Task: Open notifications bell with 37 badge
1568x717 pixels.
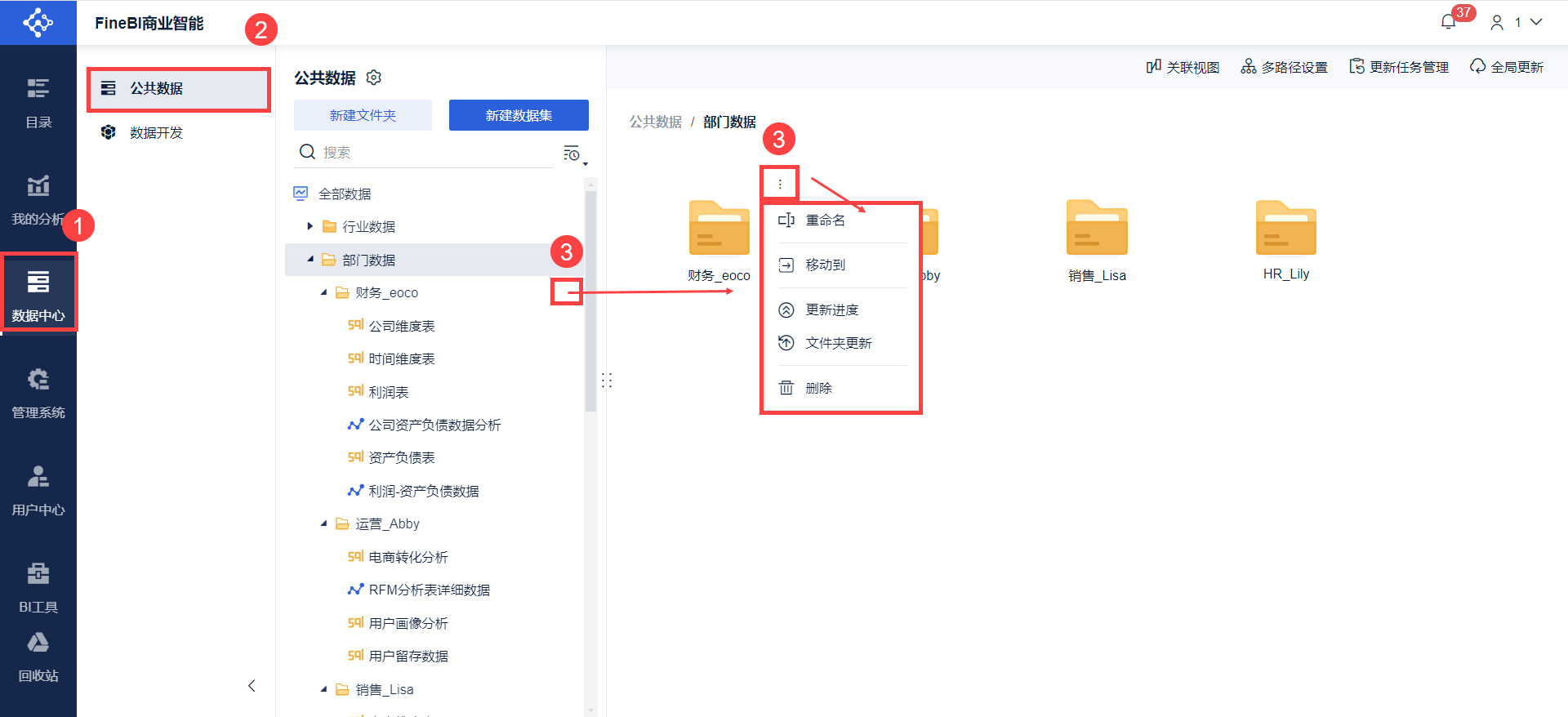Action: tap(1449, 22)
